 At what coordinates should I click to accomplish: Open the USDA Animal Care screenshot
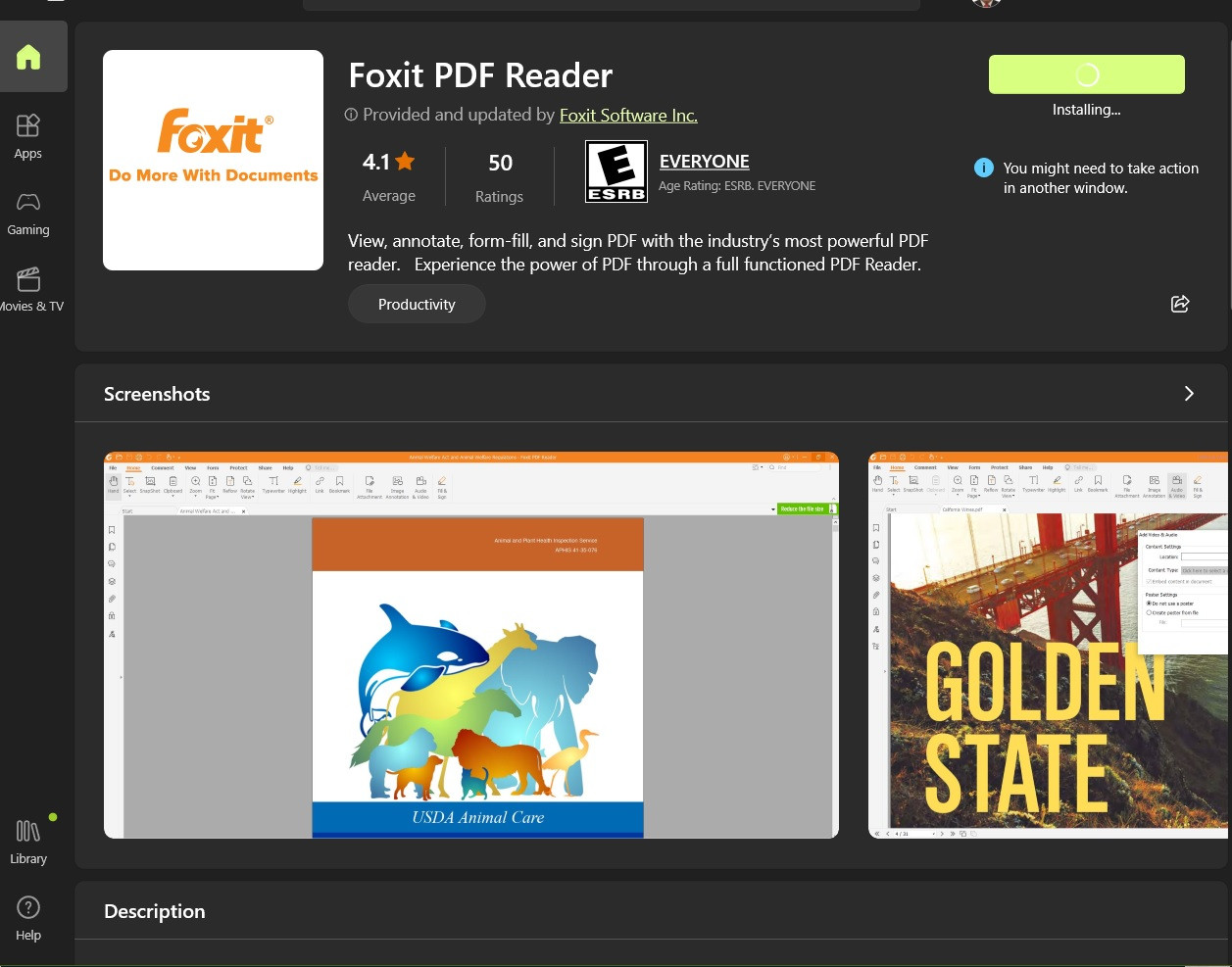click(x=471, y=645)
